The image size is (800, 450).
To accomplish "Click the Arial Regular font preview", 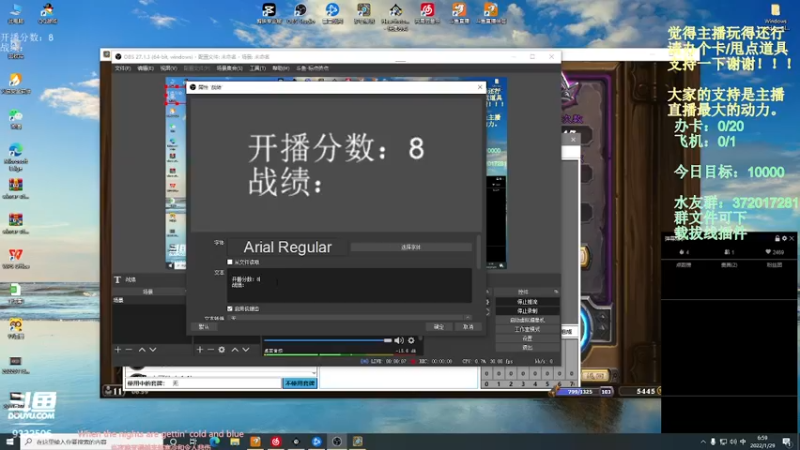I will tap(288, 247).
